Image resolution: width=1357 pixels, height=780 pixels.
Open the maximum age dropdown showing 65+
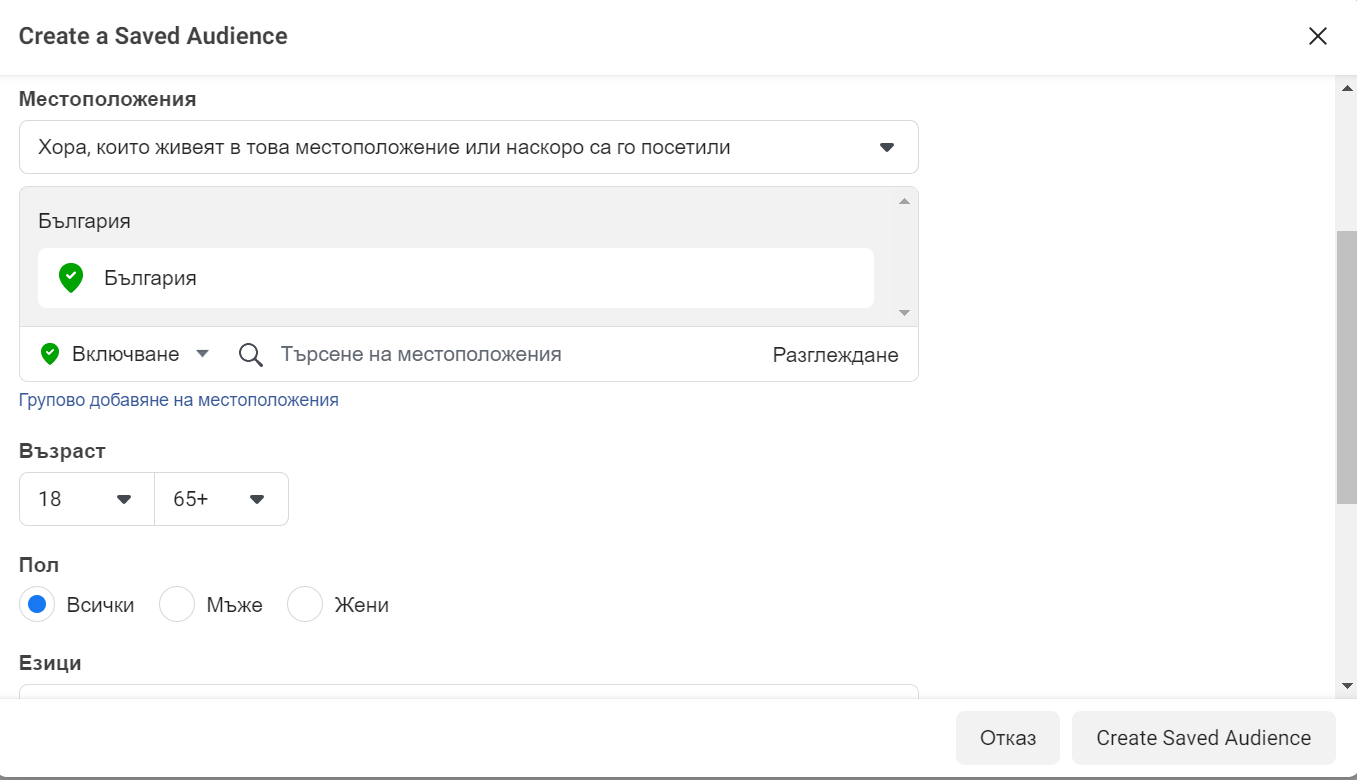(220, 498)
